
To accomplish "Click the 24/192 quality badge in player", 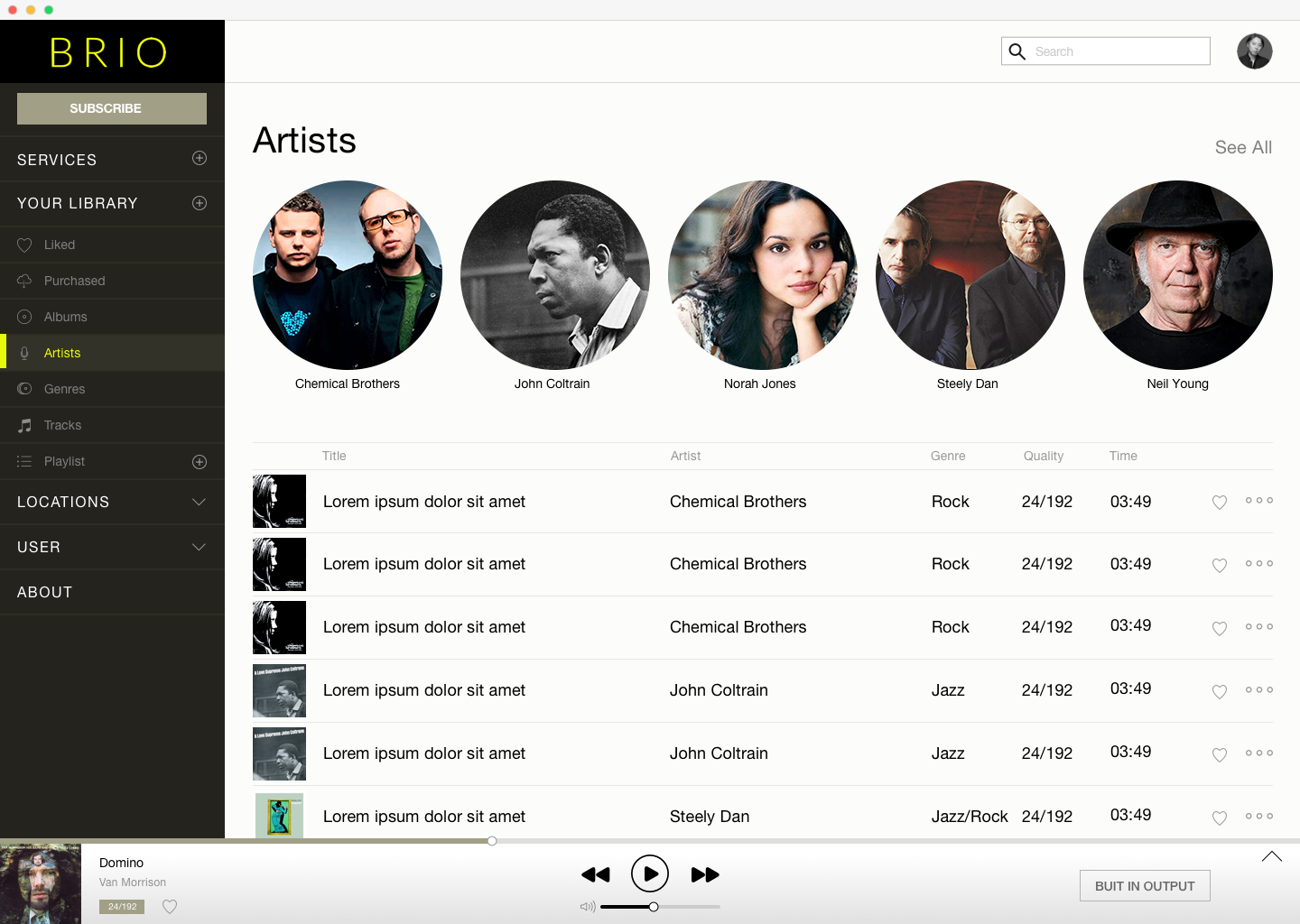I will pos(122,907).
